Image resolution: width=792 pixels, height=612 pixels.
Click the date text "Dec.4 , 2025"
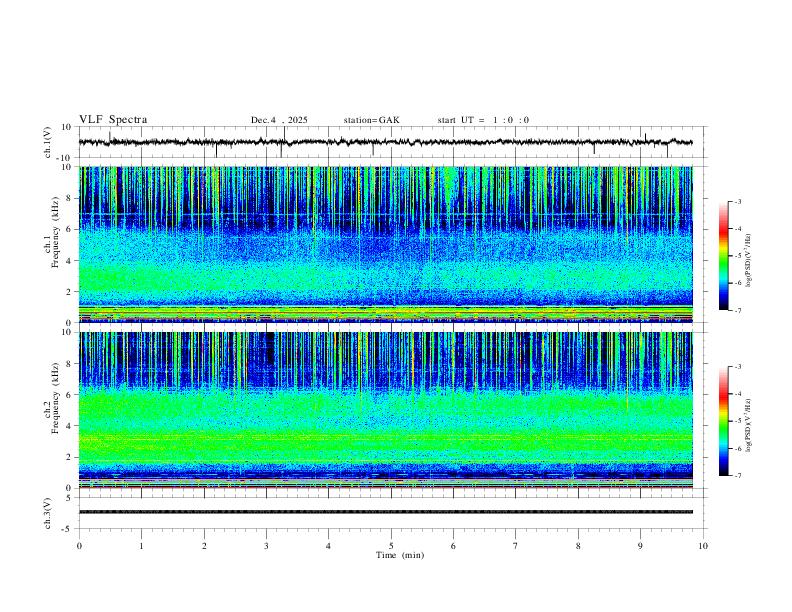point(279,120)
